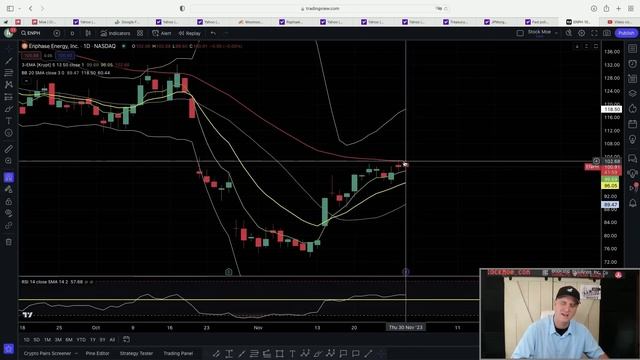Set the 1Y date range

tap(93, 340)
